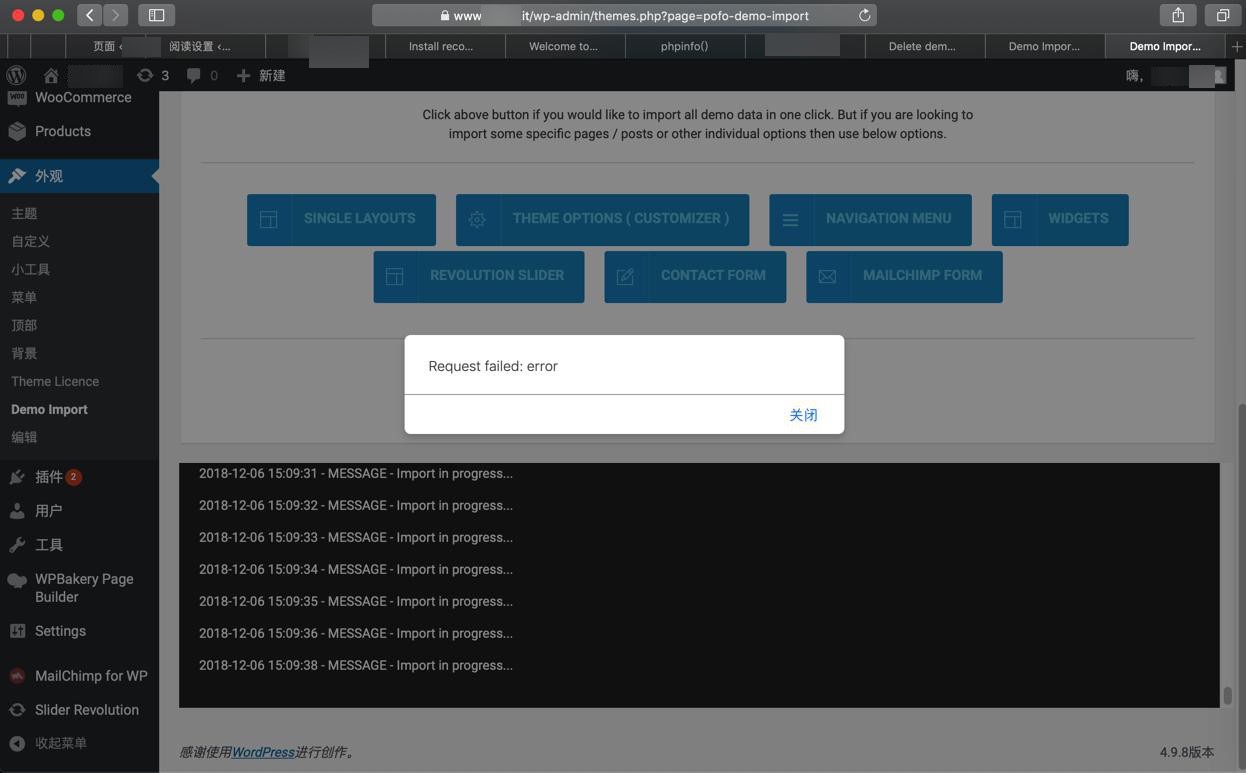Open MailChimp for WP menu
Viewport: 1246px width, 773px height.
[x=79, y=676]
